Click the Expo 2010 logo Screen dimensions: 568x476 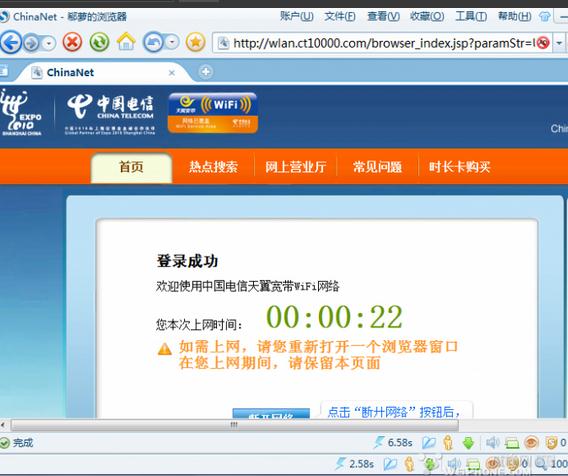(21, 112)
